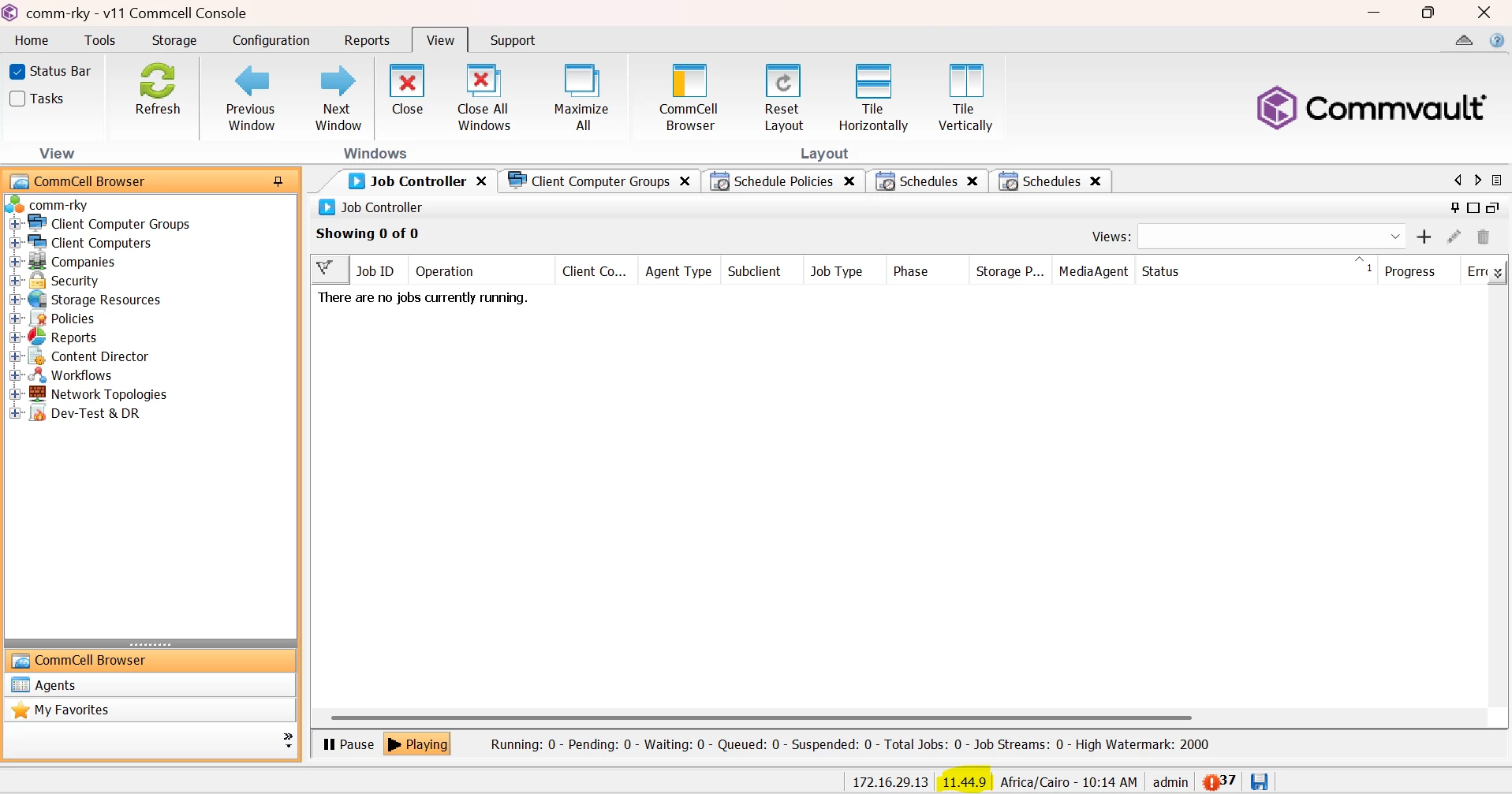Expand the Policies tree node

[15, 319]
